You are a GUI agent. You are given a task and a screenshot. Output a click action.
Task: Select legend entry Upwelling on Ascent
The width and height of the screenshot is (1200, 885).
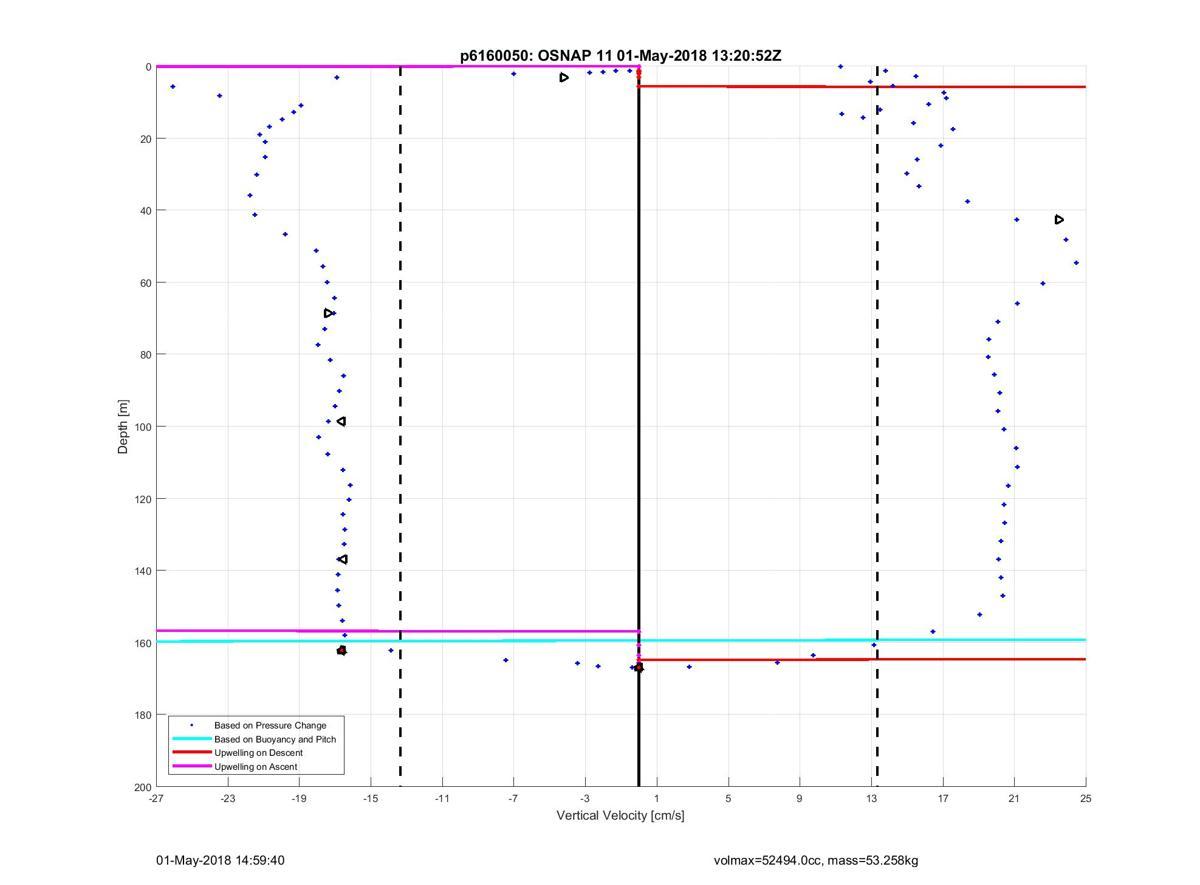(256, 767)
